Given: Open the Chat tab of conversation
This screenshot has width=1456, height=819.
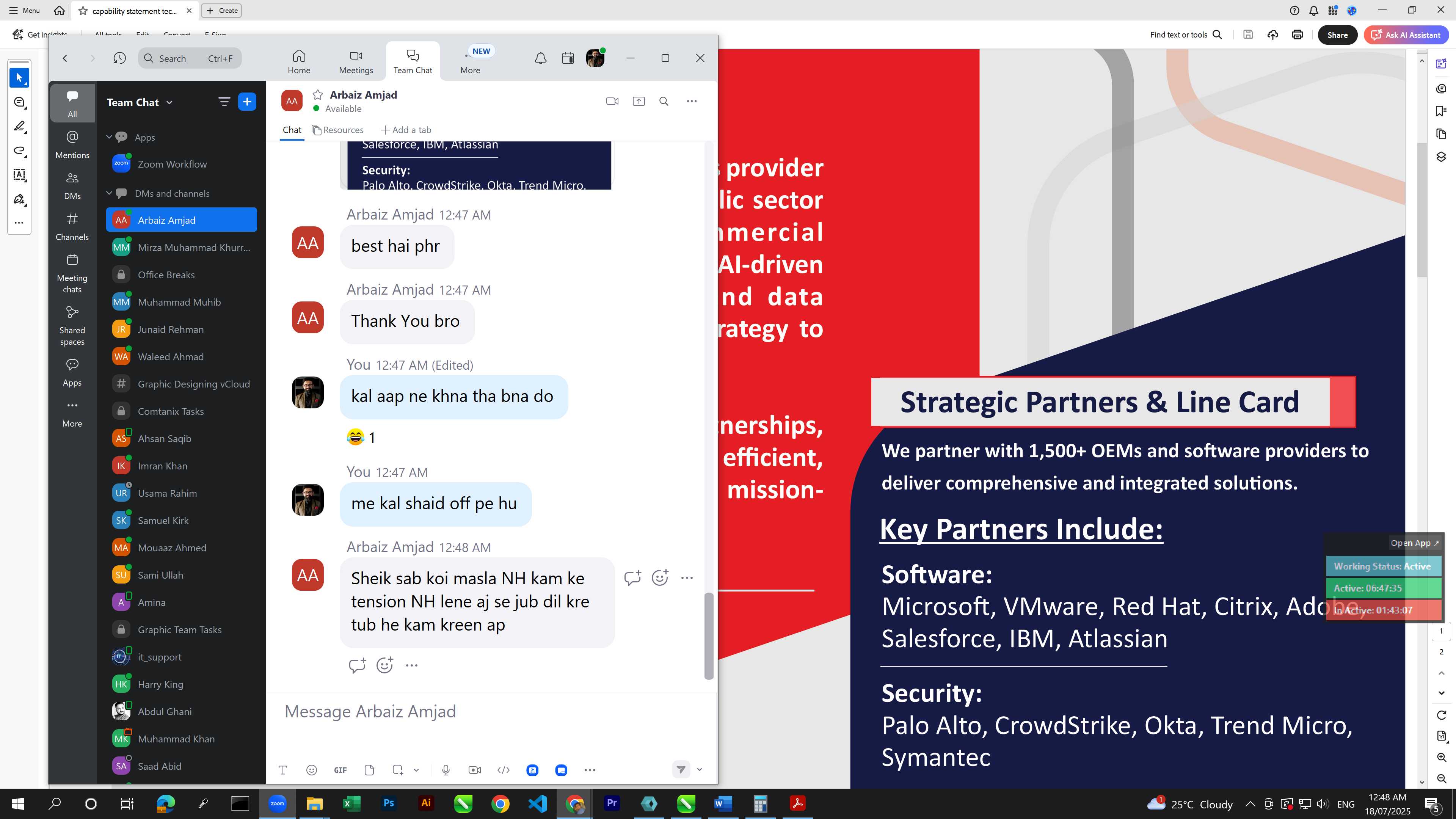Looking at the screenshot, I should click(x=292, y=130).
